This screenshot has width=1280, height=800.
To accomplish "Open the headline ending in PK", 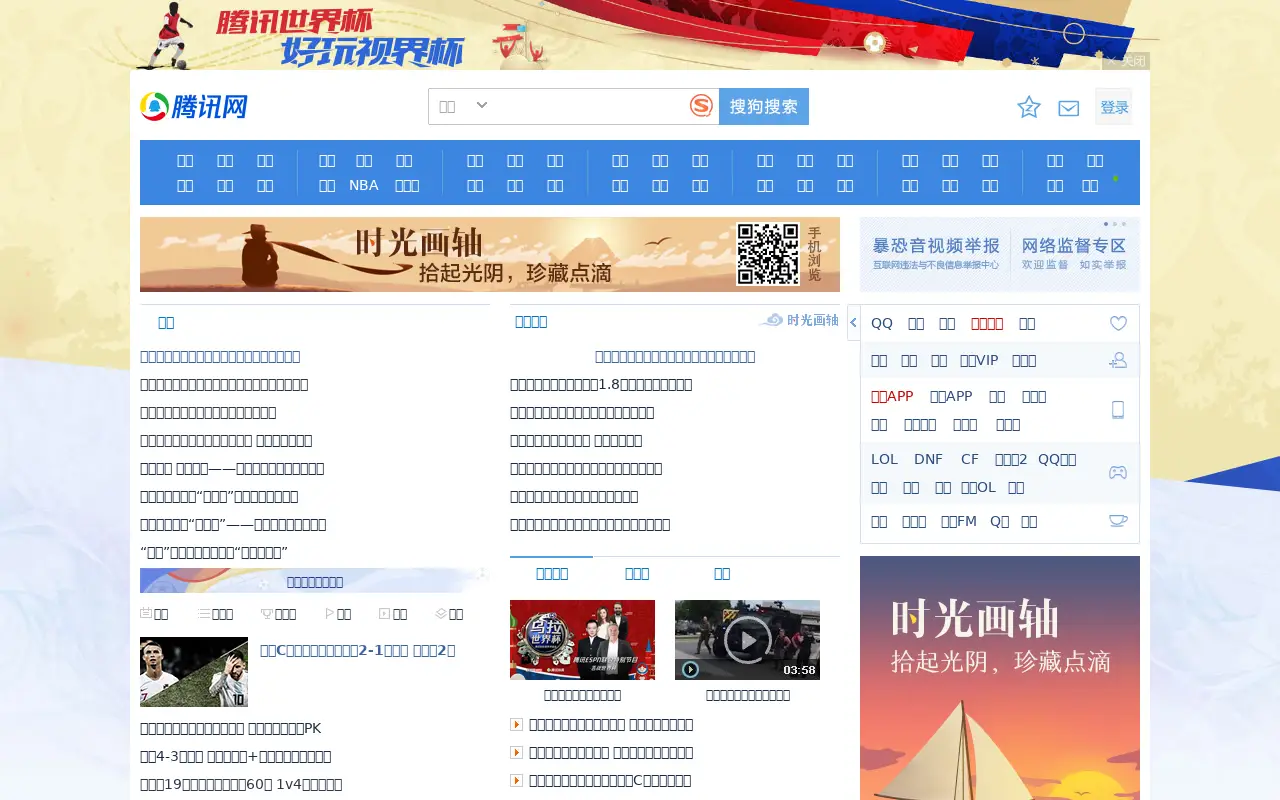I will tap(231, 728).
